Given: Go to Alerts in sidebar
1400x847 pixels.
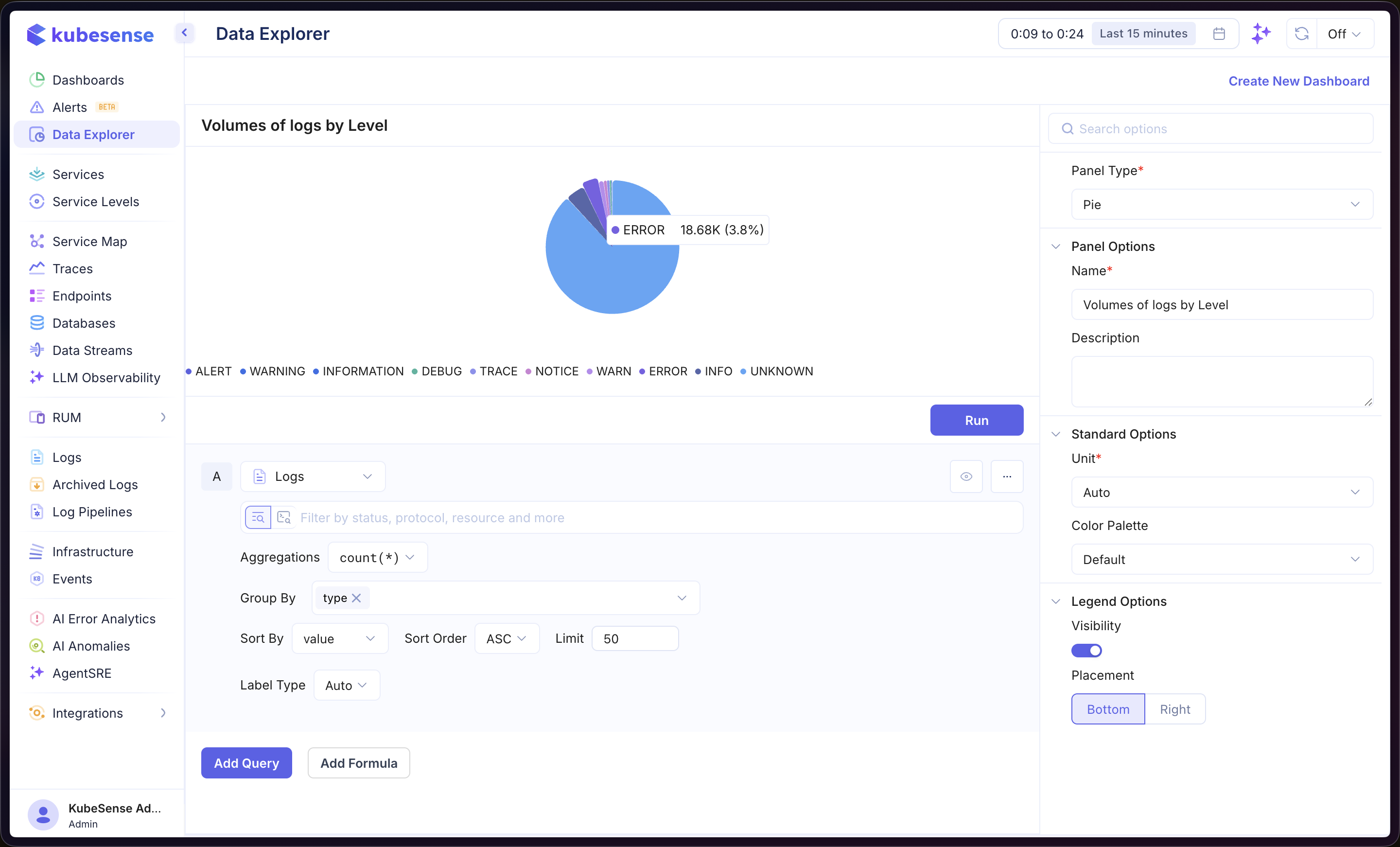Looking at the screenshot, I should point(70,107).
